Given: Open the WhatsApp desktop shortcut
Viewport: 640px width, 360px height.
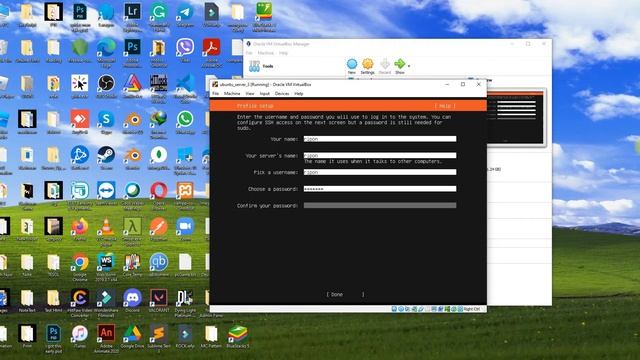Looking at the screenshot, I should pos(185,122).
